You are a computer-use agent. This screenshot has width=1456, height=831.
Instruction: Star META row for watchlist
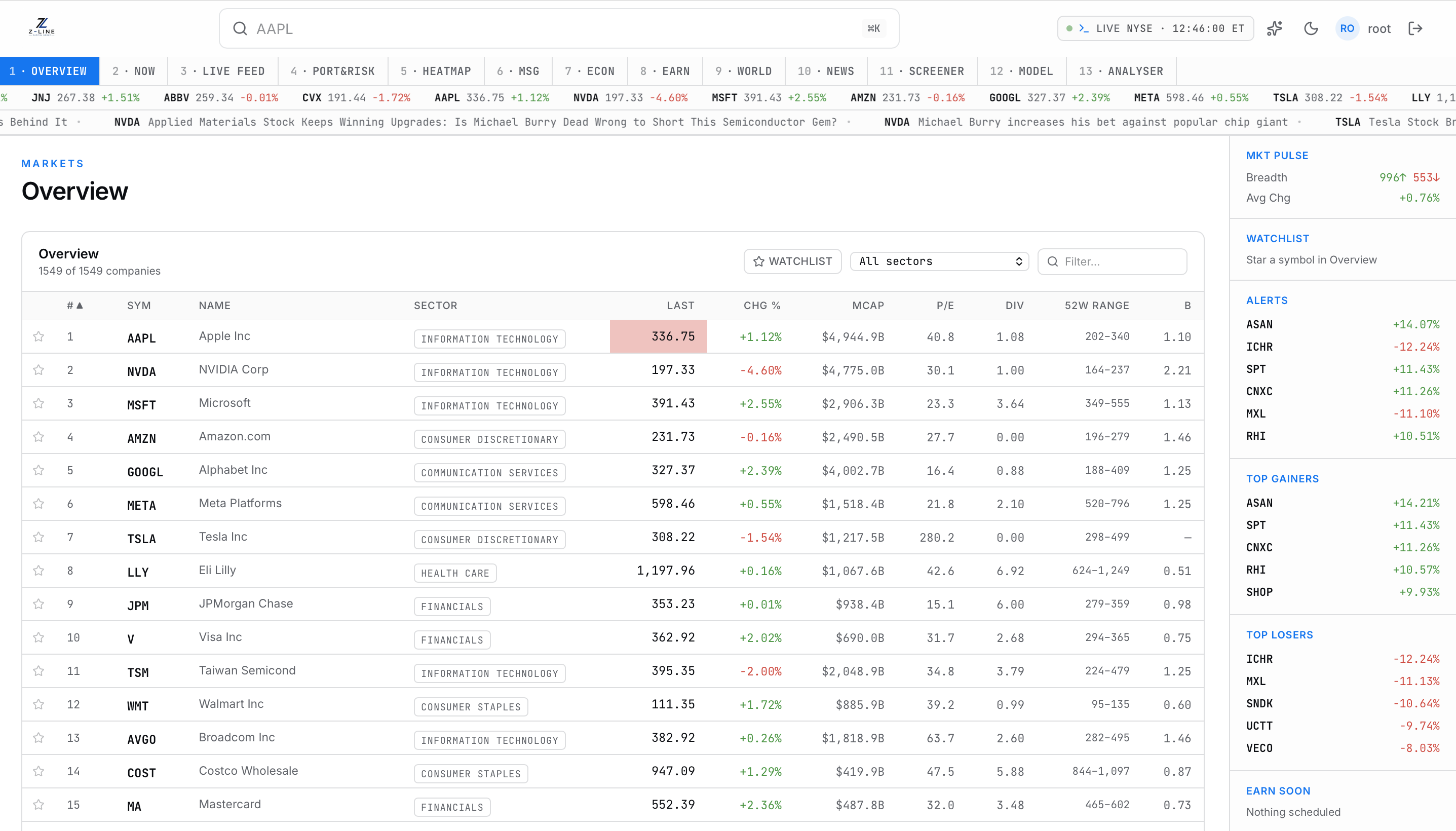pyautogui.click(x=39, y=503)
